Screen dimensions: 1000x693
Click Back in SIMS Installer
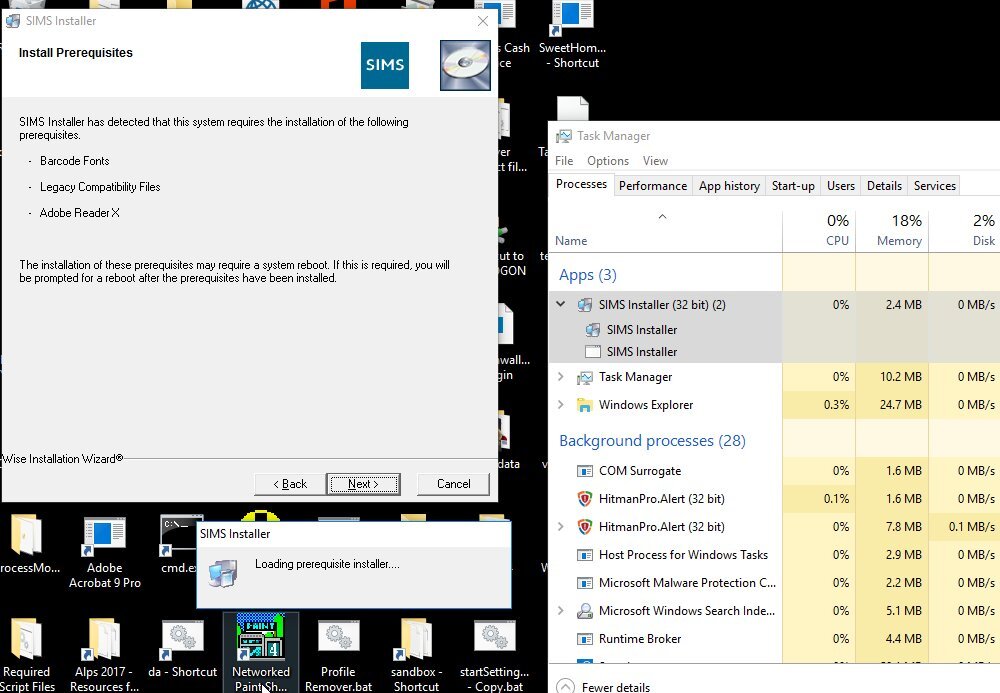click(x=290, y=484)
